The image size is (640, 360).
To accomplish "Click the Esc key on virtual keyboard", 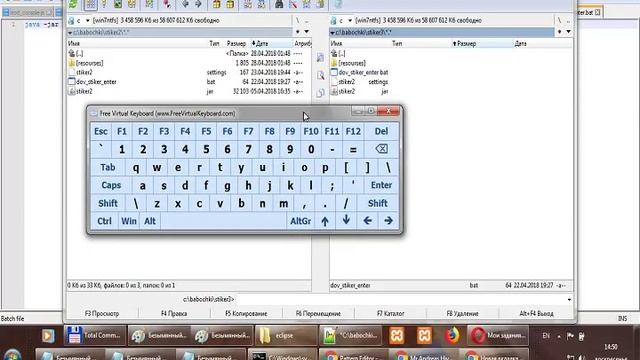I will (x=101, y=131).
